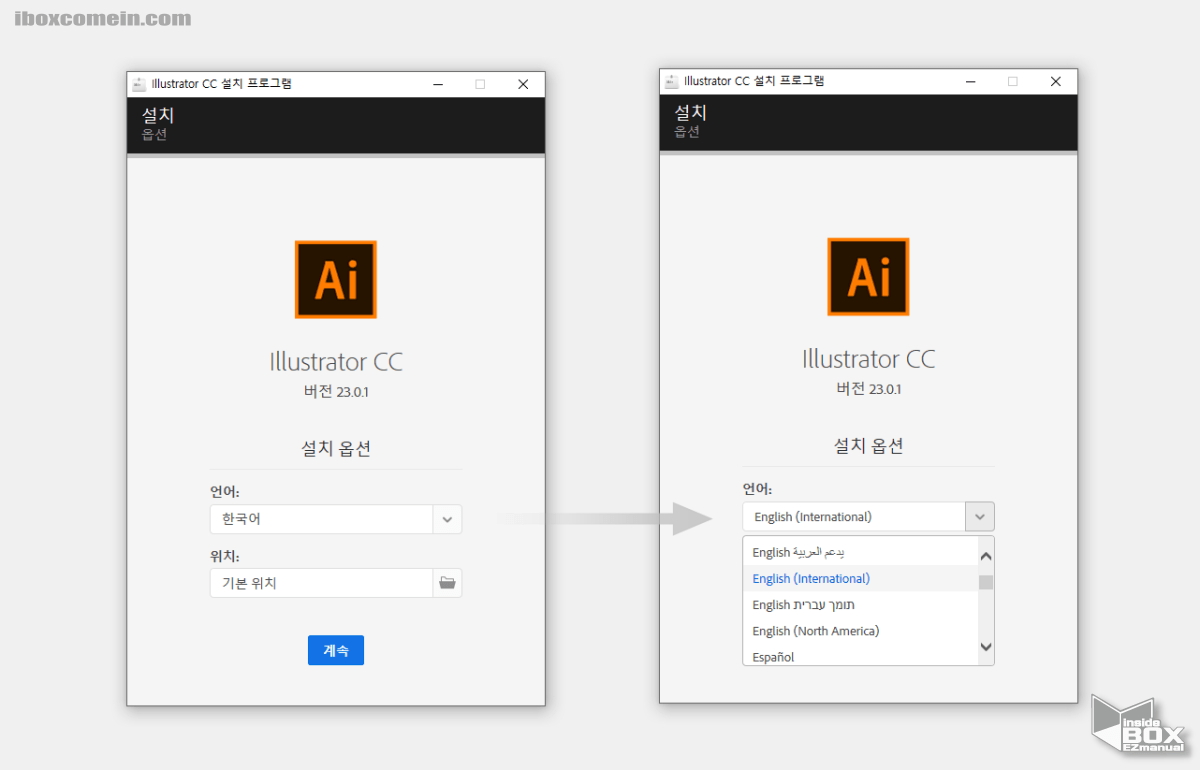Collapse the English (International) dropdown arrow
The width and height of the screenshot is (1200, 770).
click(x=979, y=517)
